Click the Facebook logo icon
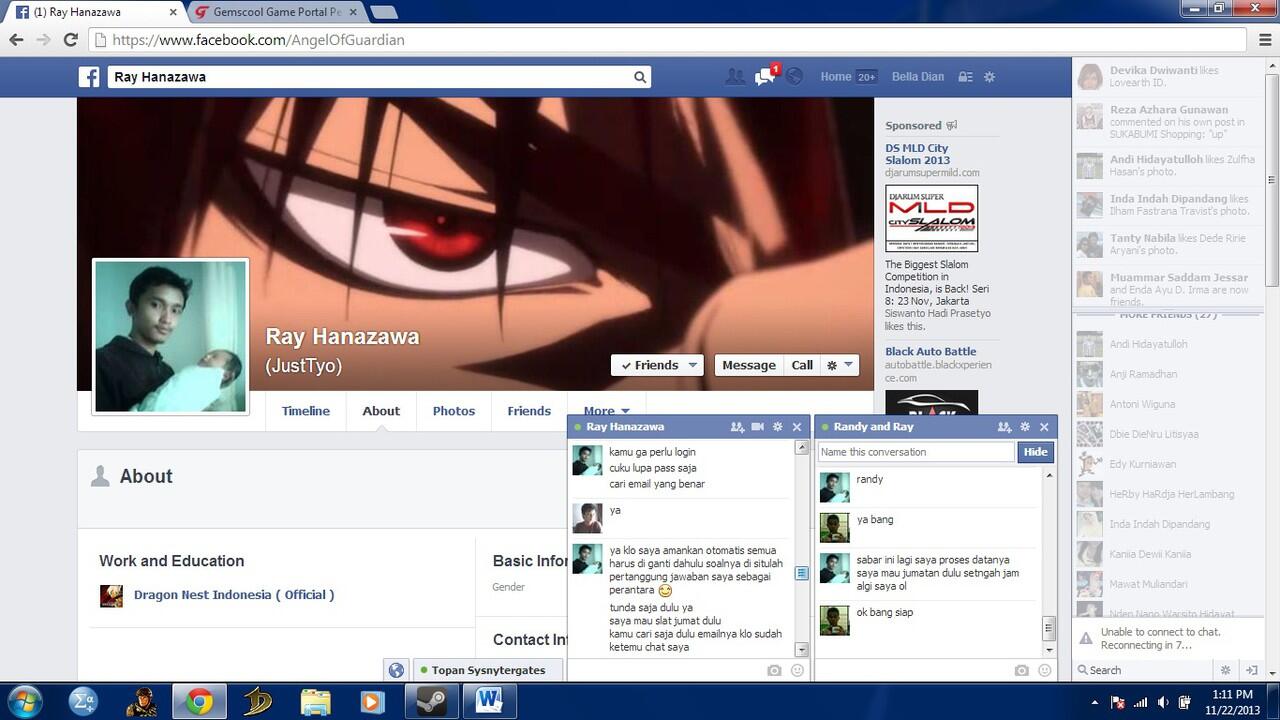Image resolution: width=1280 pixels, height=720 pixels. coord(89,77)
